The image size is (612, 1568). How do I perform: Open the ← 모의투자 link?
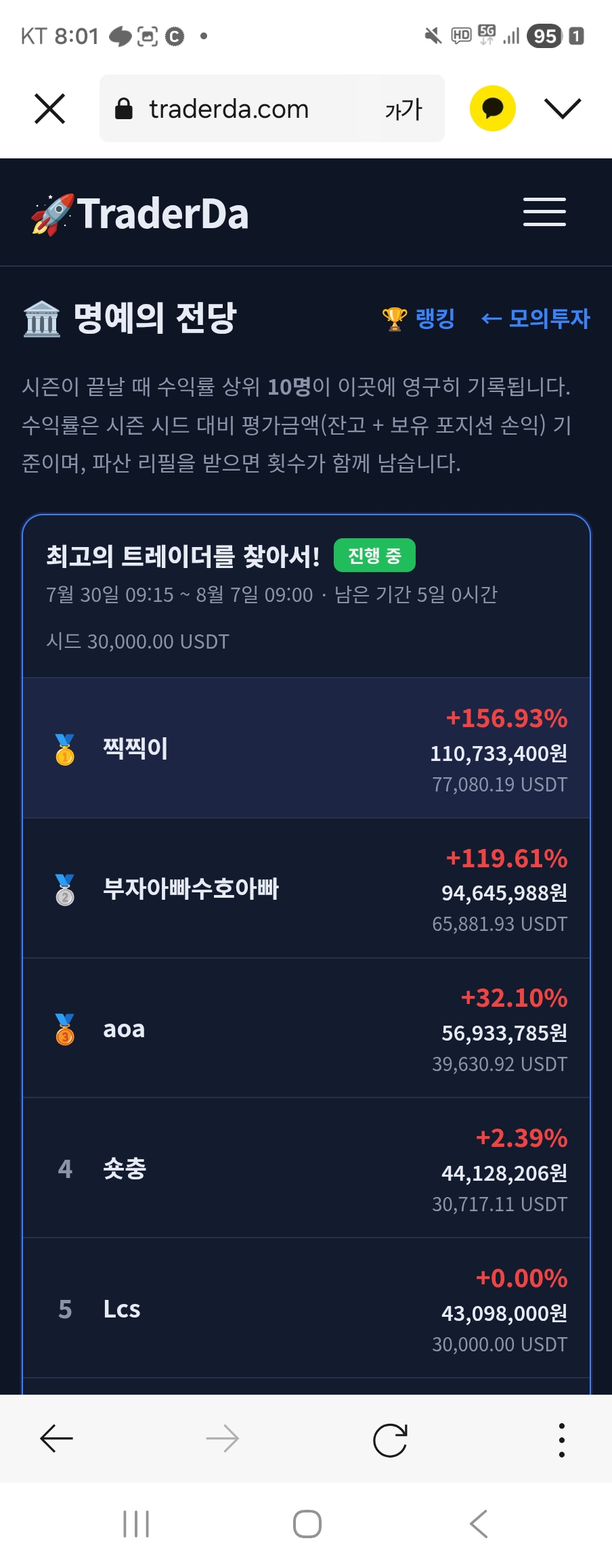click(x=535, y=318)
